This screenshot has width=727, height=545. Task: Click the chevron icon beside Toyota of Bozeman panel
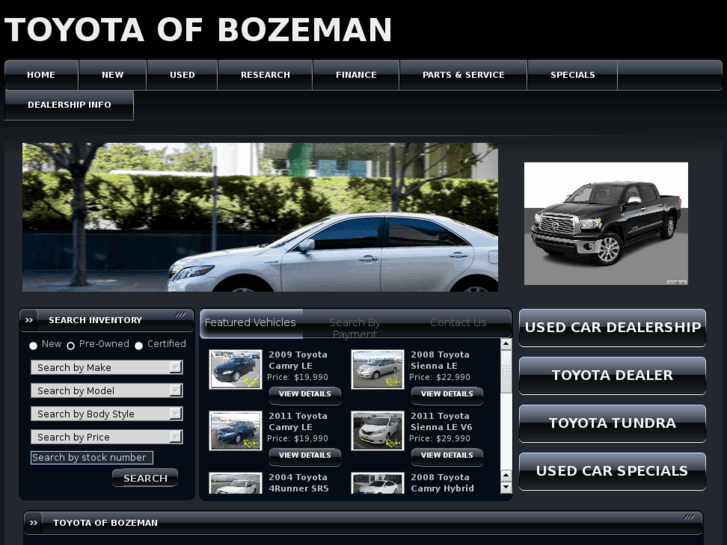click(33, 523)
